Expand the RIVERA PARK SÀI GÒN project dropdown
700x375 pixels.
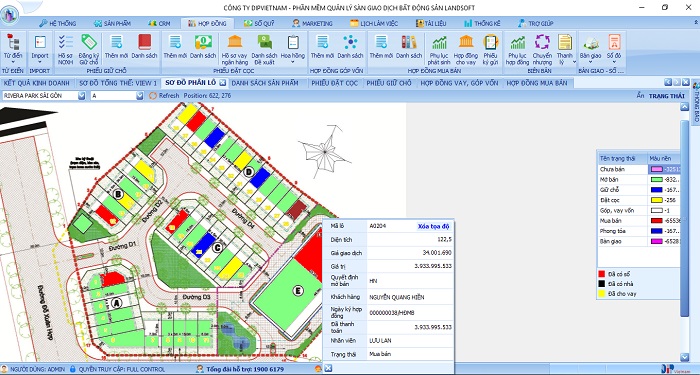(81, 96)
